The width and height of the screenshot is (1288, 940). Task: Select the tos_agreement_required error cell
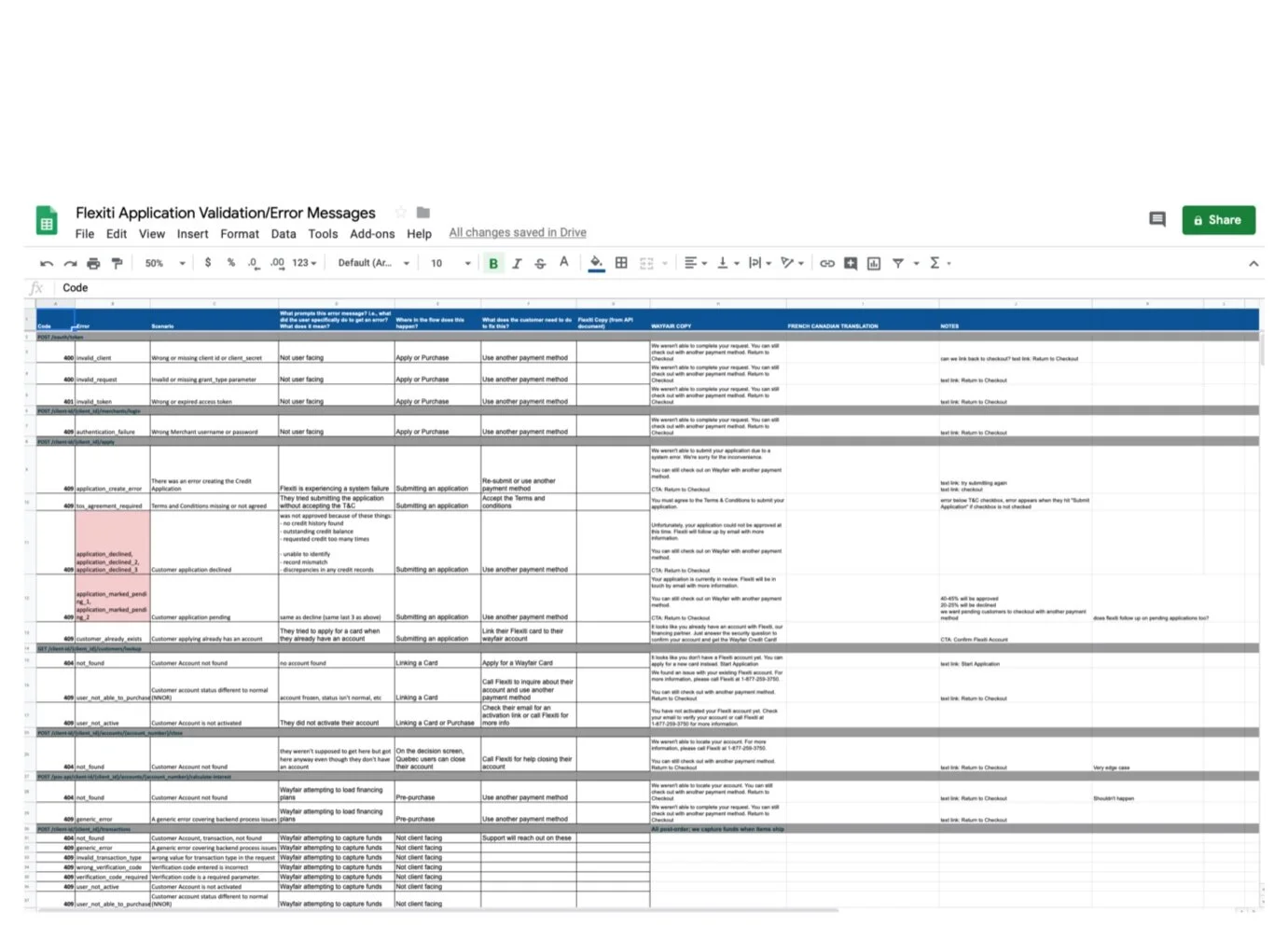point(112,502)
